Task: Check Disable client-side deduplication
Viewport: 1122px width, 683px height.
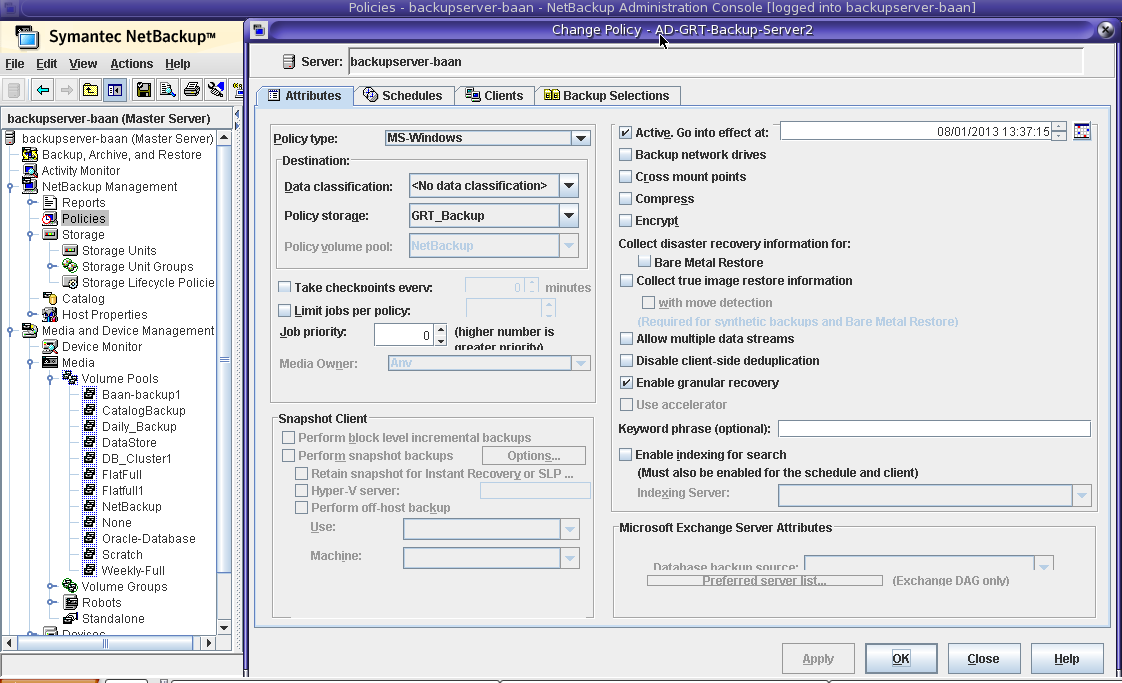Action: tap(626, 360)
